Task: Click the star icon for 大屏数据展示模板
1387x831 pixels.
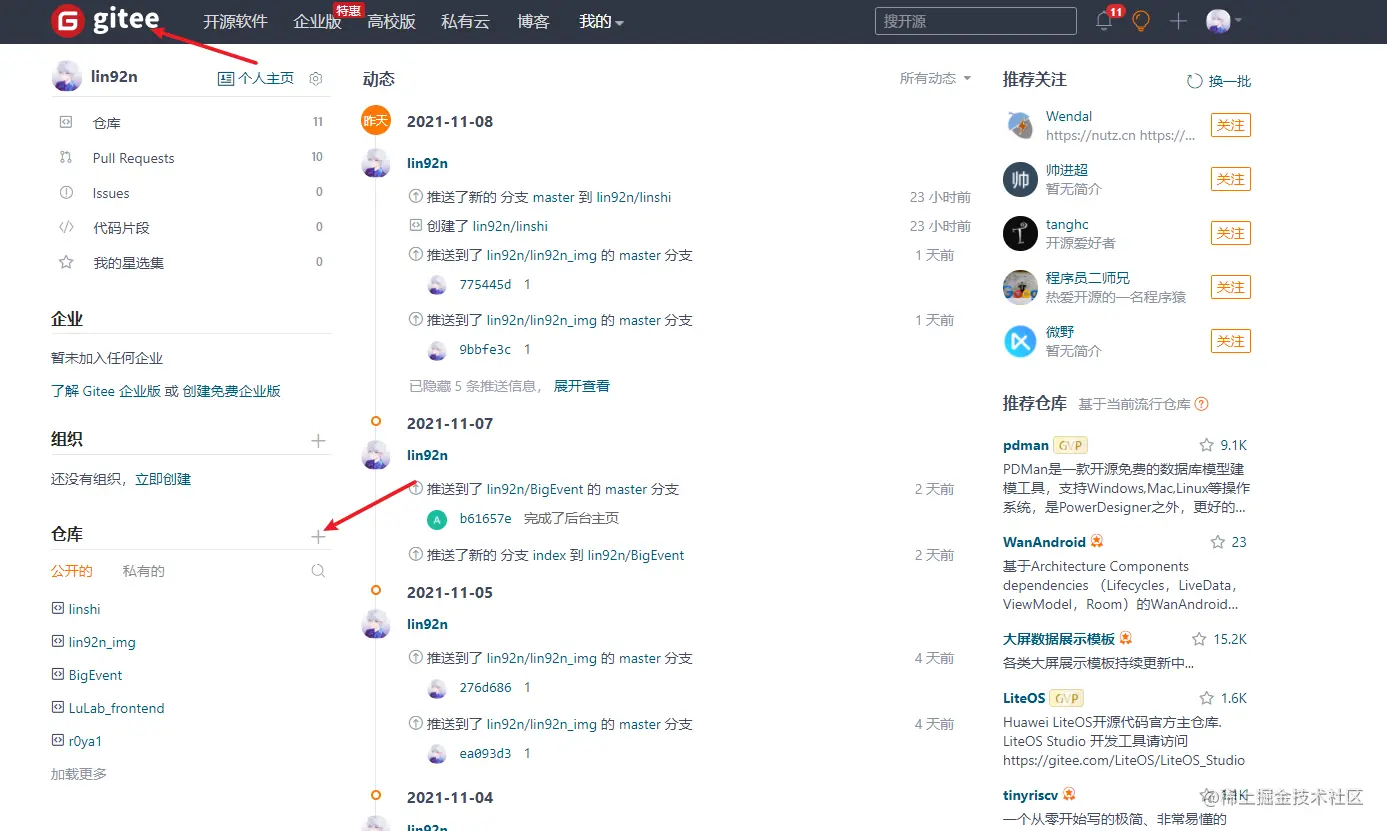Action: pyautogui.click(x=1199, y=639)
